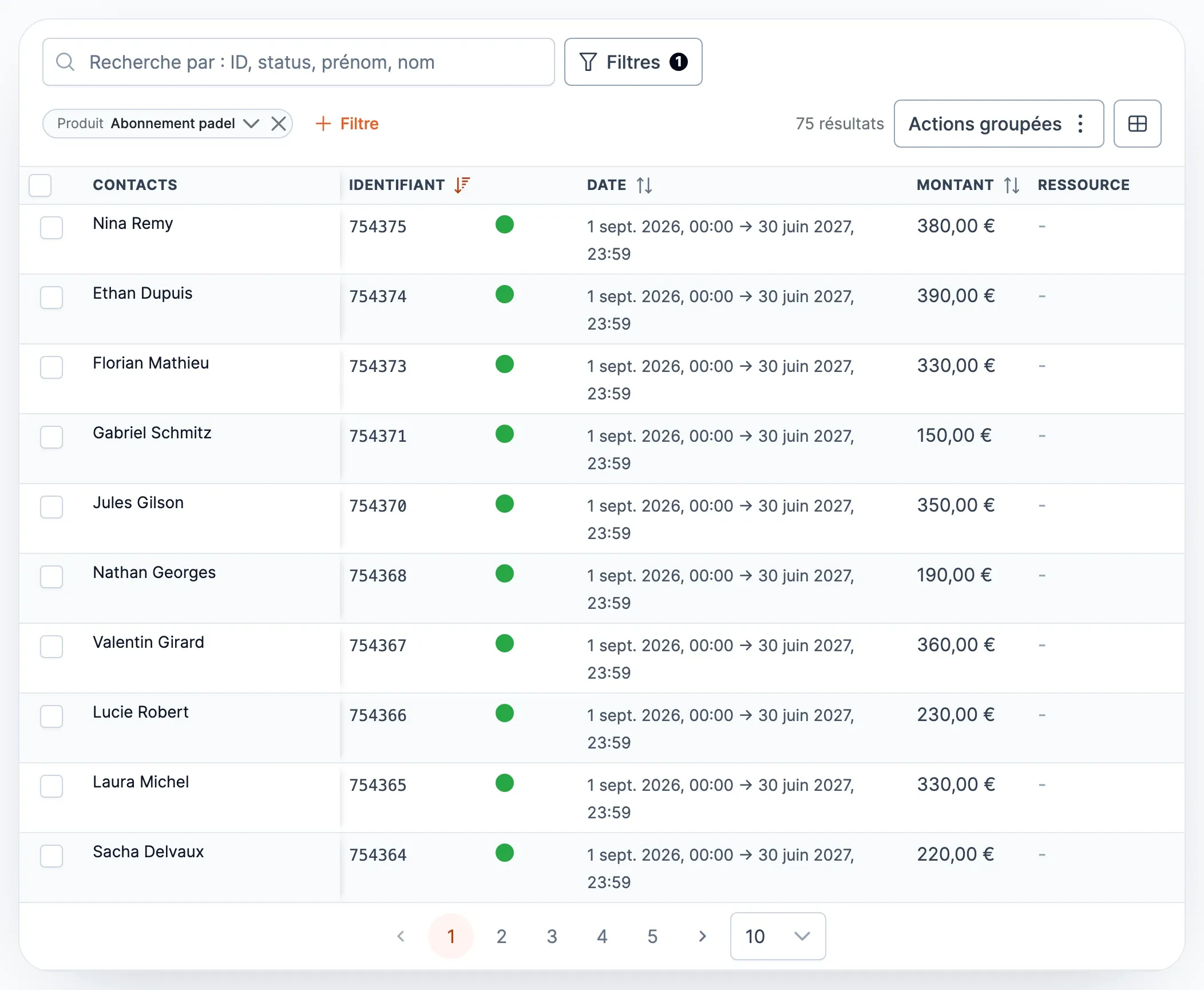Toggle the select-all checkbox in header
Screen dimensions: 1204x990
point(40,185)
